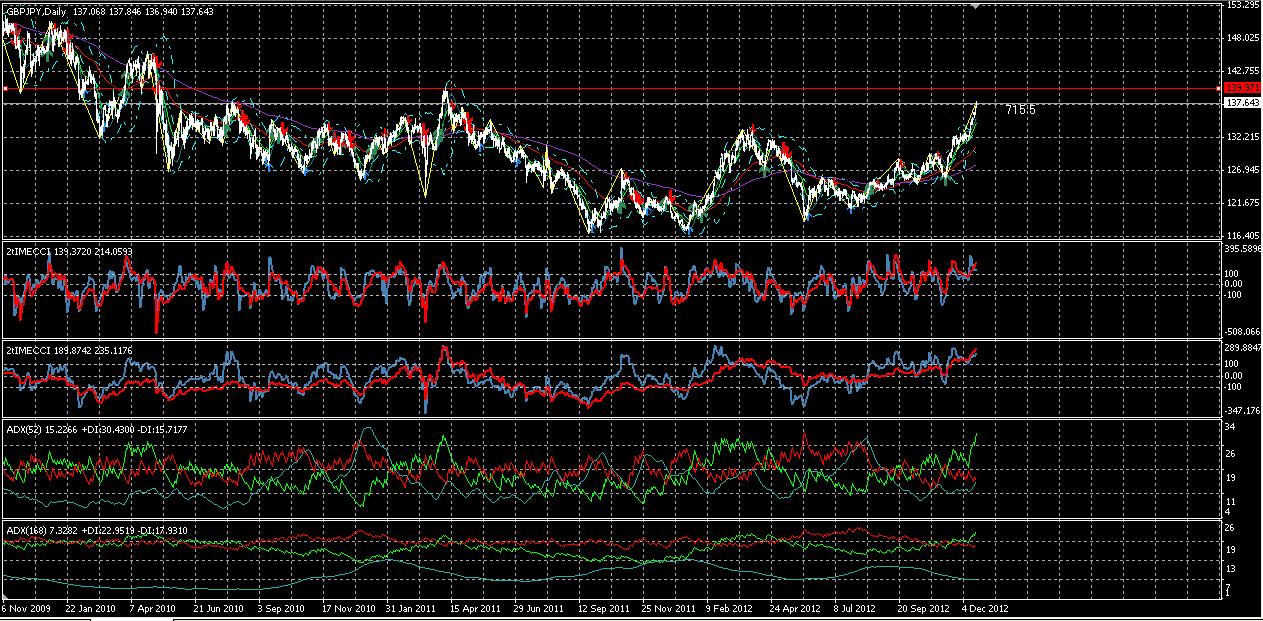Click the 121.675 price axis label

[x=1242, y=202]
